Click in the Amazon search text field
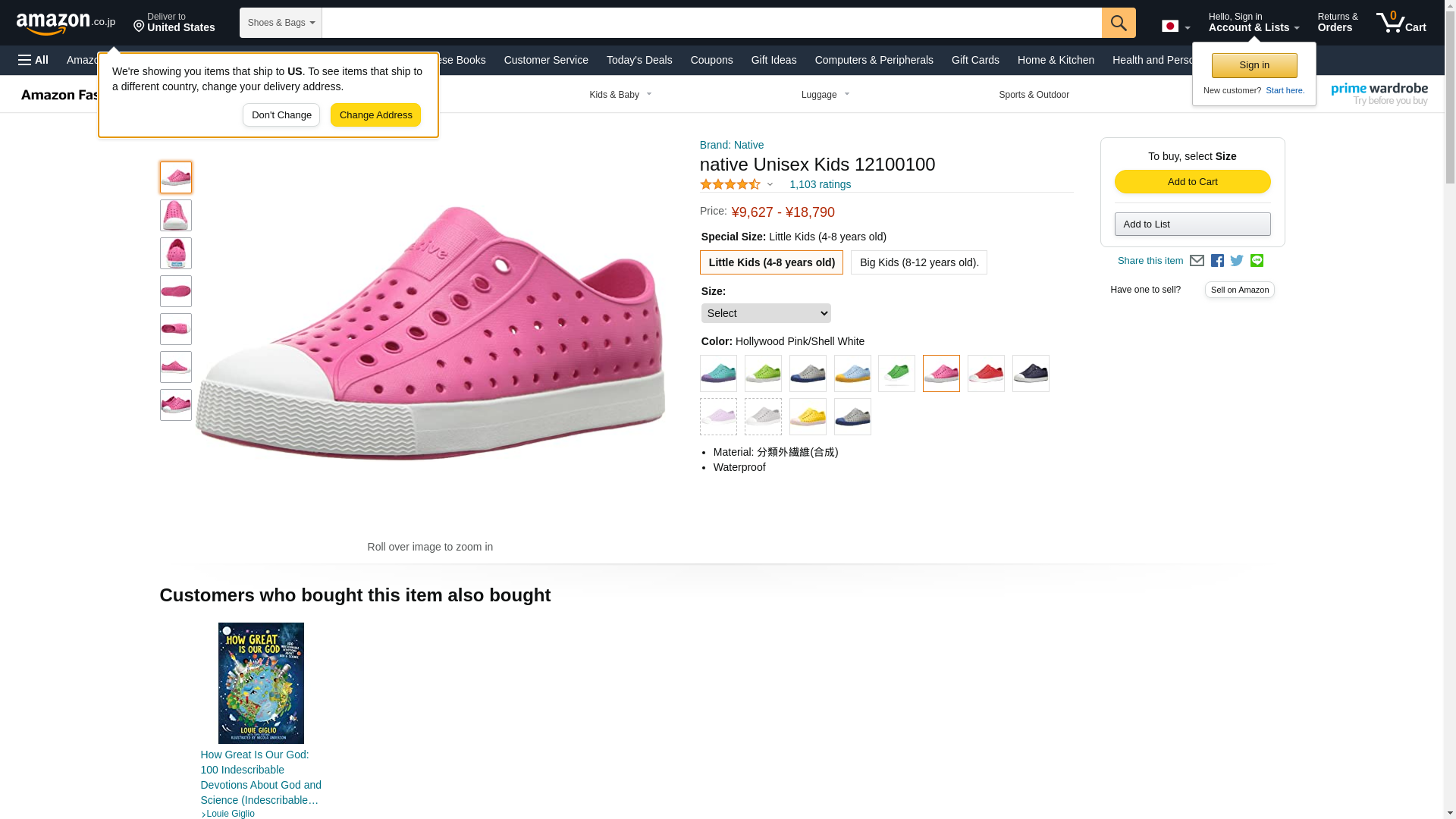Viewport: 1456px width, 819px height. [x=711, y=23]
